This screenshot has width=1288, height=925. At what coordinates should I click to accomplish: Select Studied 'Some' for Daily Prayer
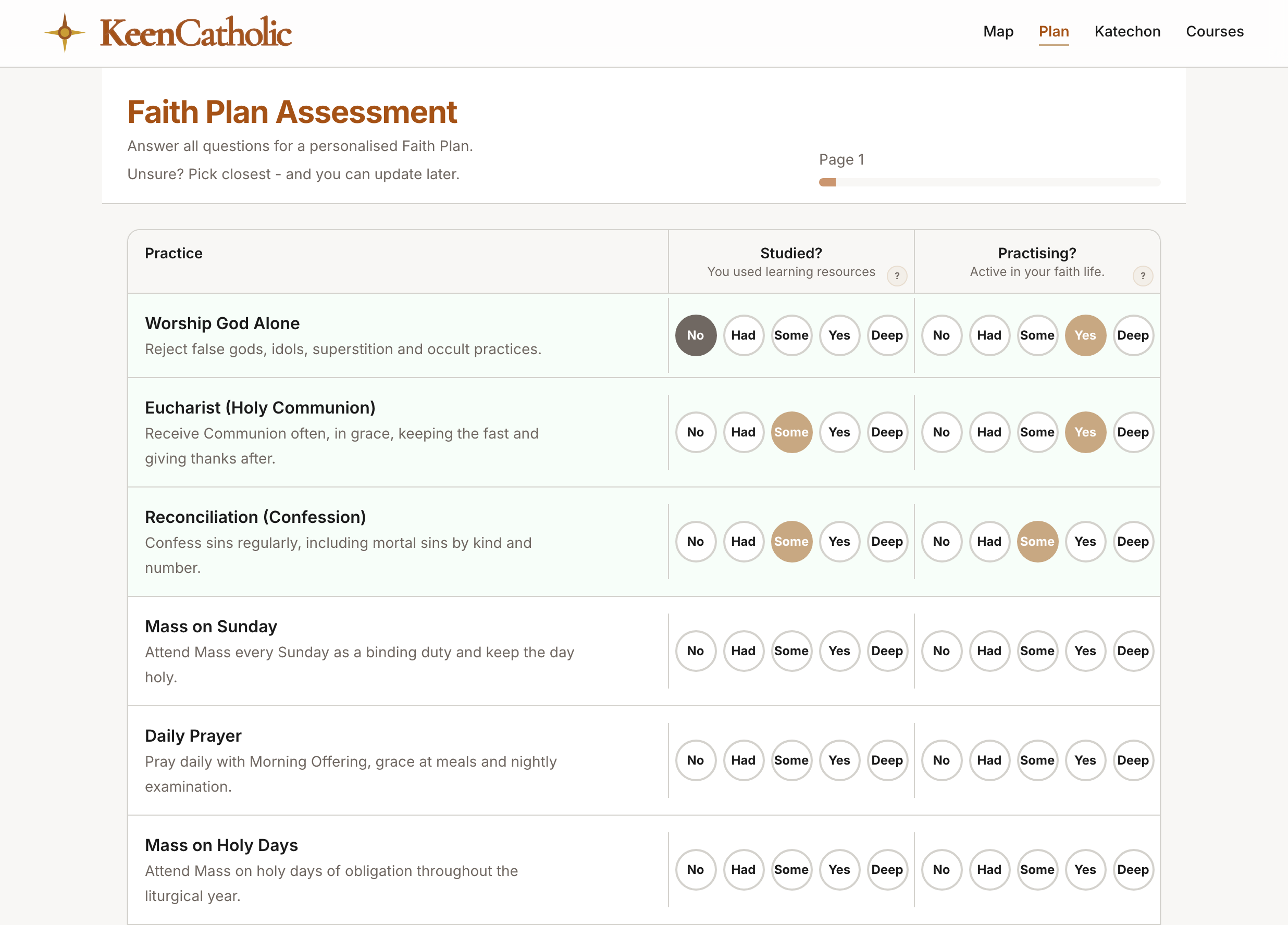(791, 760)
